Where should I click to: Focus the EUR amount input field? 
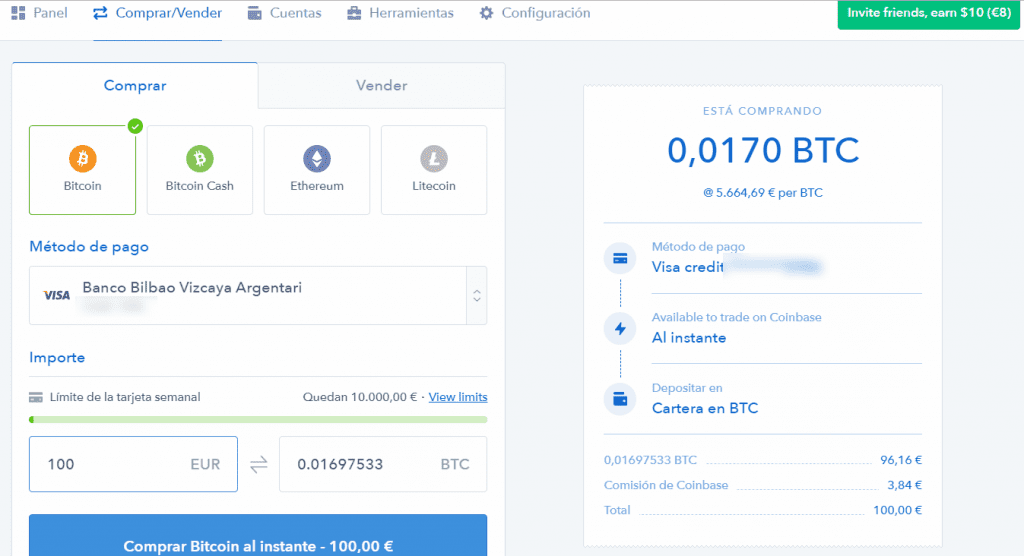(133, 464)
